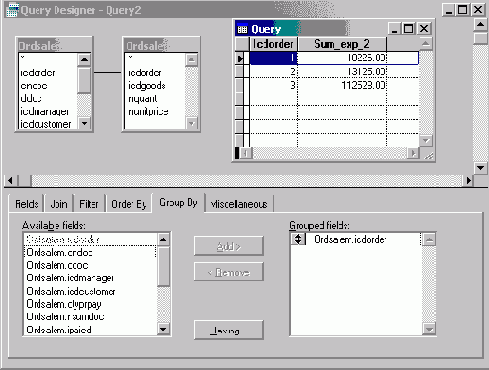Click the cell with value 112523.00
The height and width of the screenshot is (370, 489).
click(x=342, y=85)
